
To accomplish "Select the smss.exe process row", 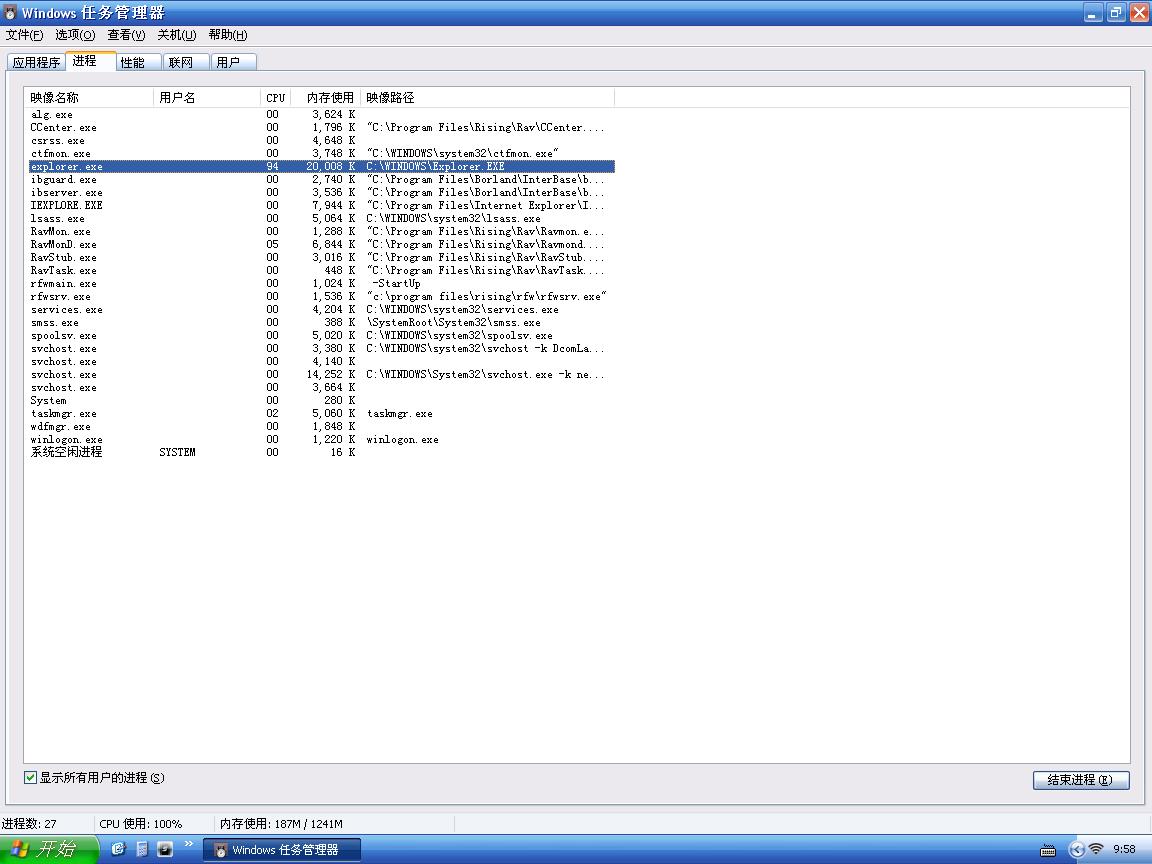I will [x=322, y=323].
